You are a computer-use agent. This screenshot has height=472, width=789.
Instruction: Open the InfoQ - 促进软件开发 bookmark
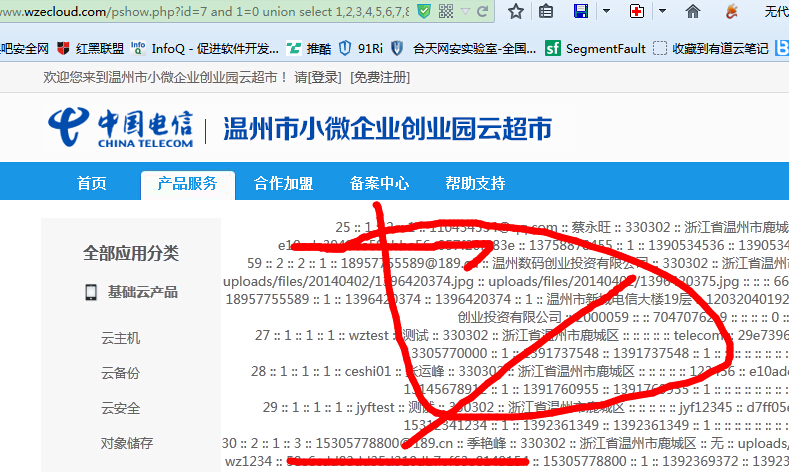215,48
